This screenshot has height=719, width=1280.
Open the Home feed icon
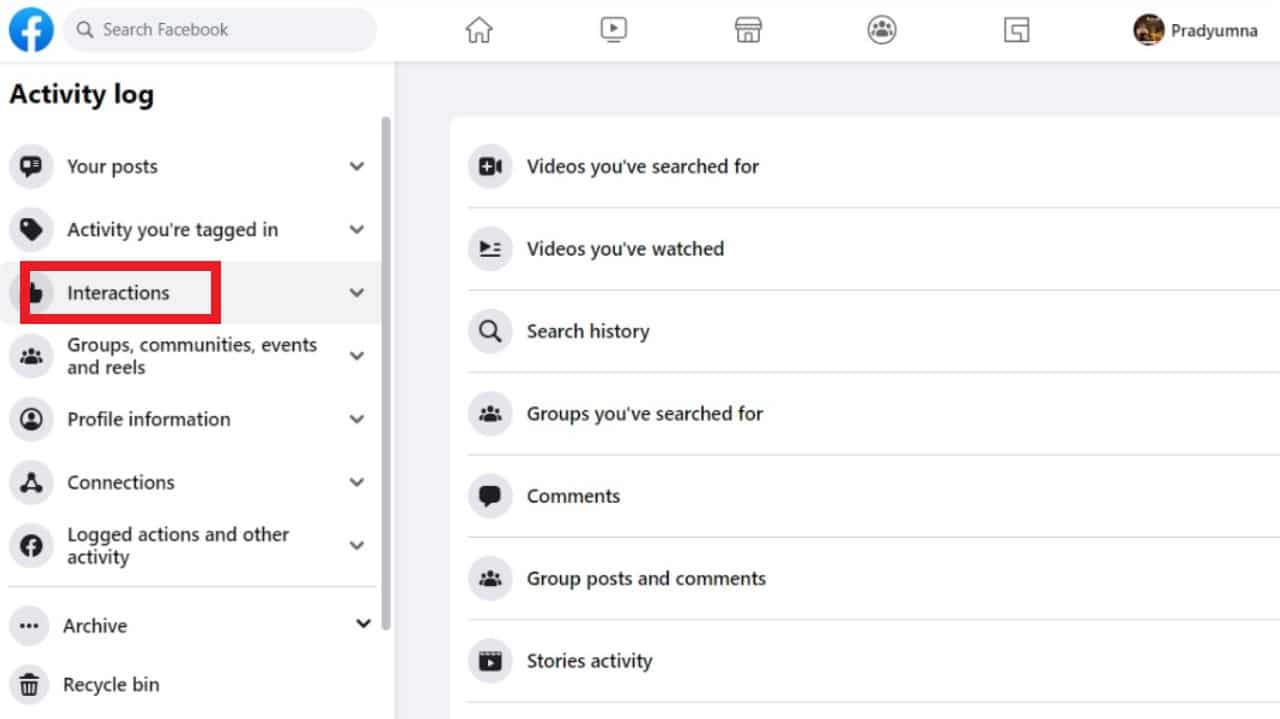coord(479,30)
